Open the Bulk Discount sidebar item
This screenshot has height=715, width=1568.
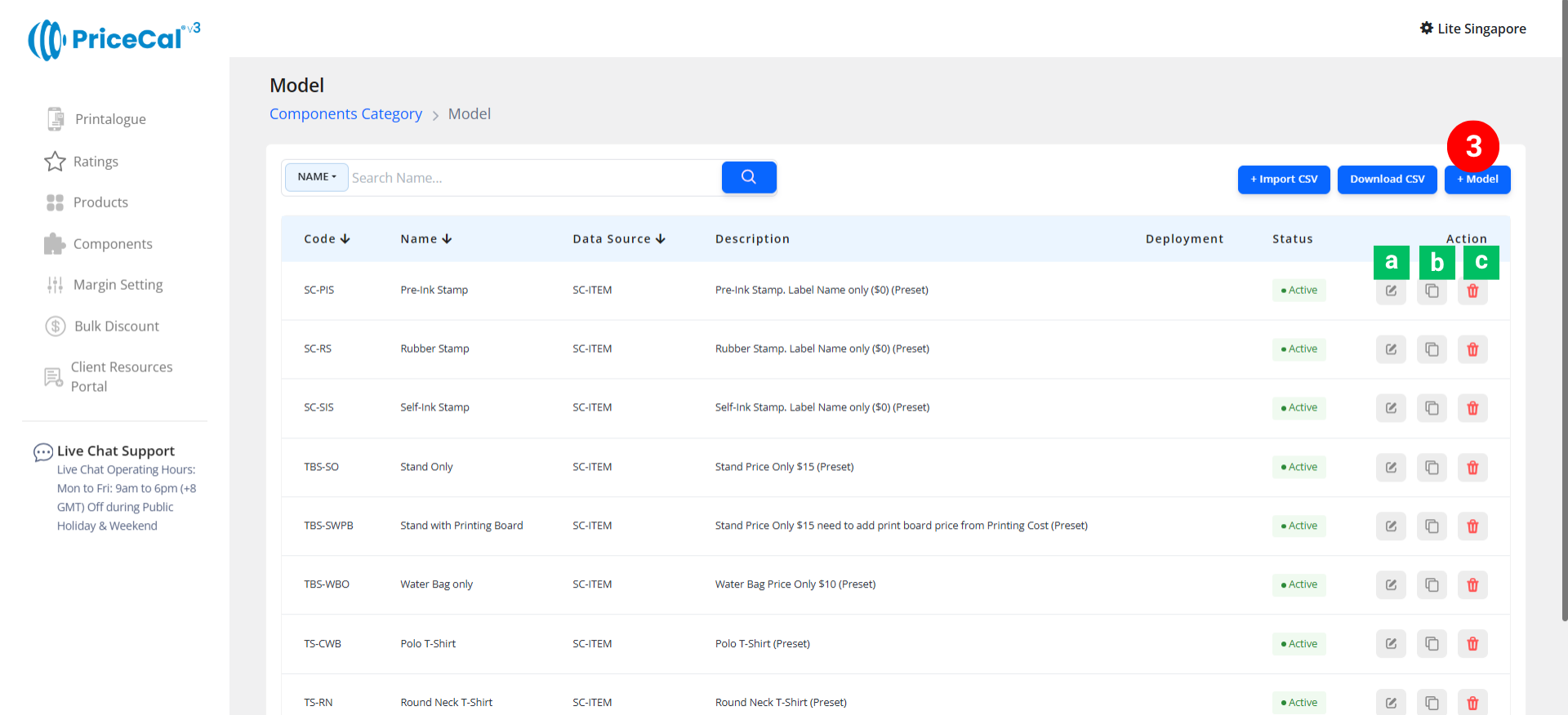[x=117, y=326]
